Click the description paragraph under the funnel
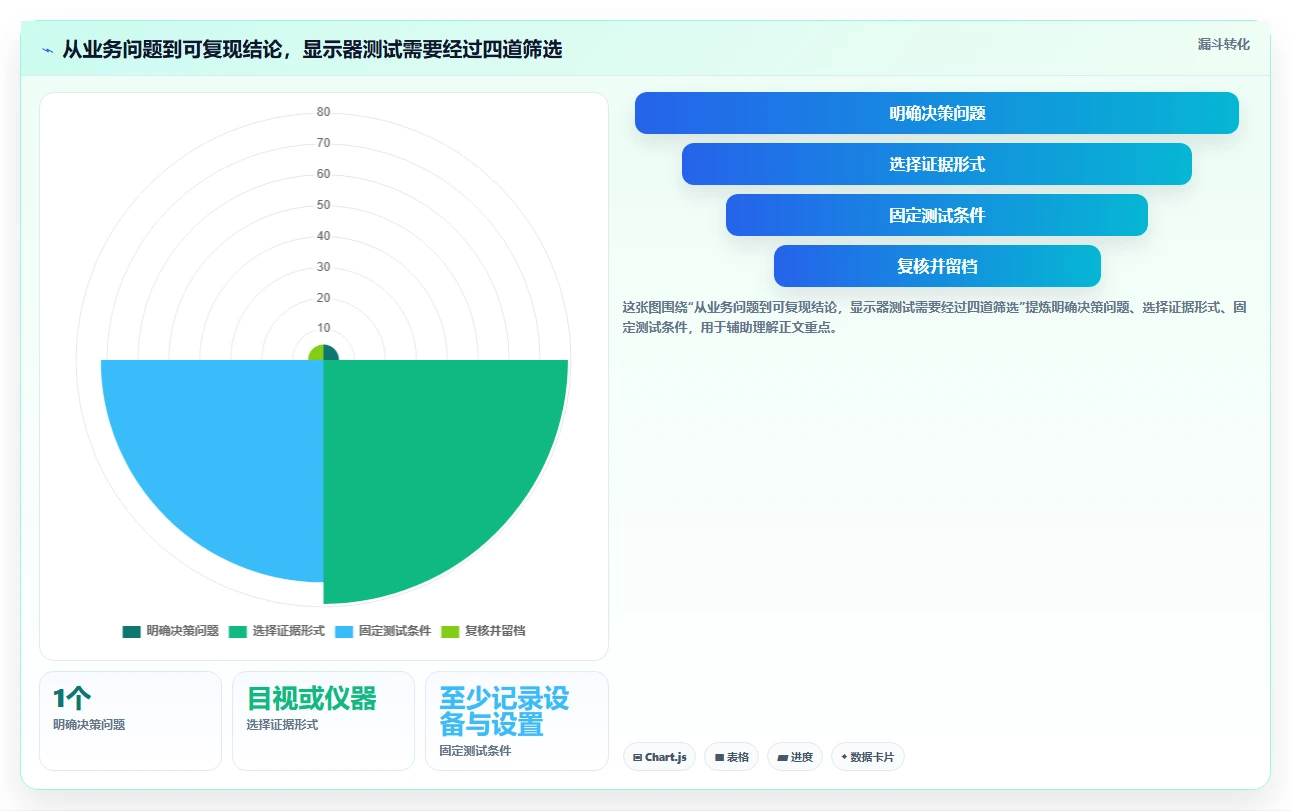 (x=934, y=317)
